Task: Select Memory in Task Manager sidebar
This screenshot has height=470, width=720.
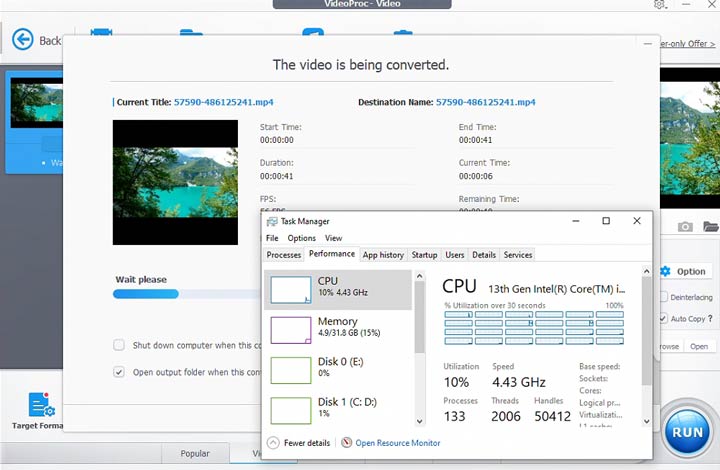Action: (x=338, y=330)
